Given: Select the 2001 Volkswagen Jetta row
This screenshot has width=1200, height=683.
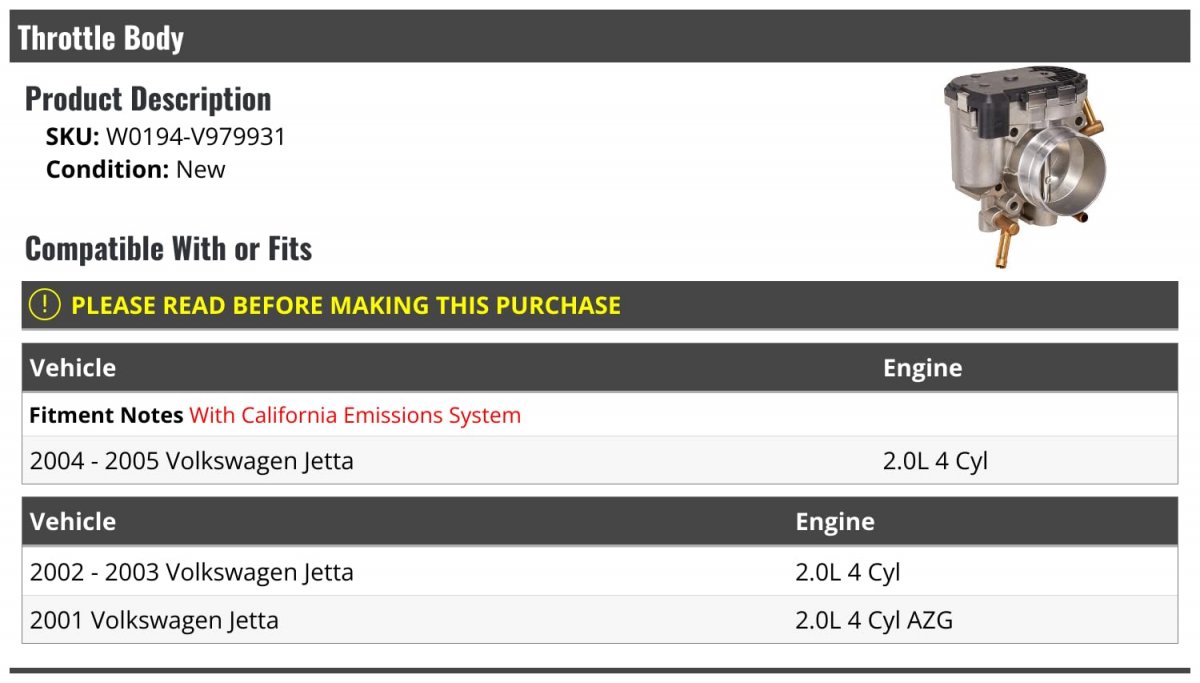Looking at the screenshot, I should click(x=154, y=620).
